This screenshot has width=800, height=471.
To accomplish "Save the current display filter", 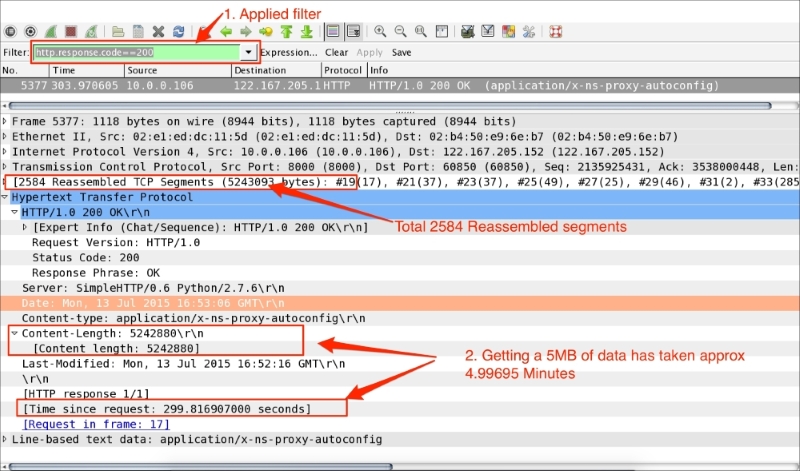I will click(x=402, y=52).
